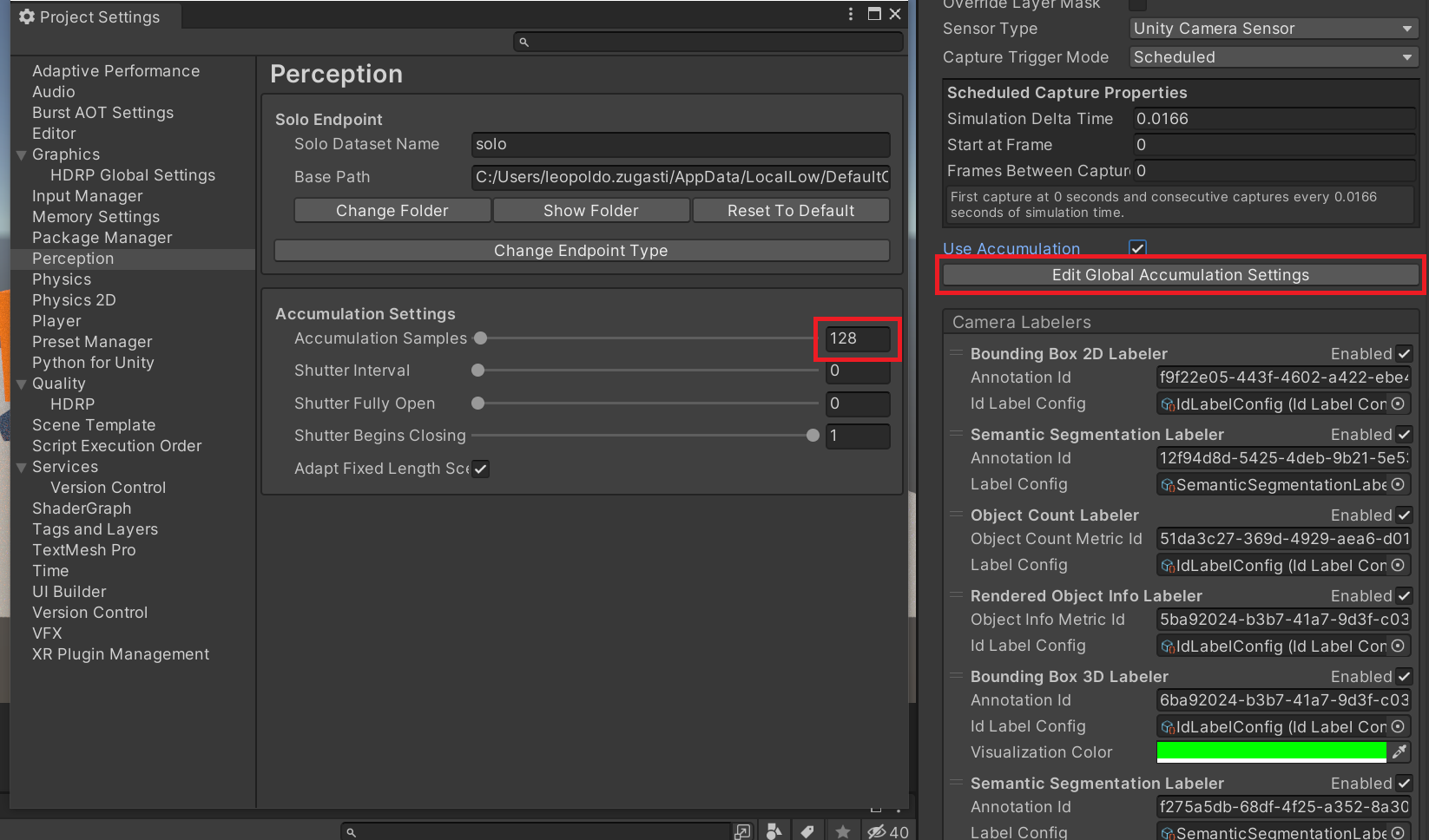Click the Accumulation Samples value field
The height and width of the screenshot is (840, 1429).
(x=856, y=338)
